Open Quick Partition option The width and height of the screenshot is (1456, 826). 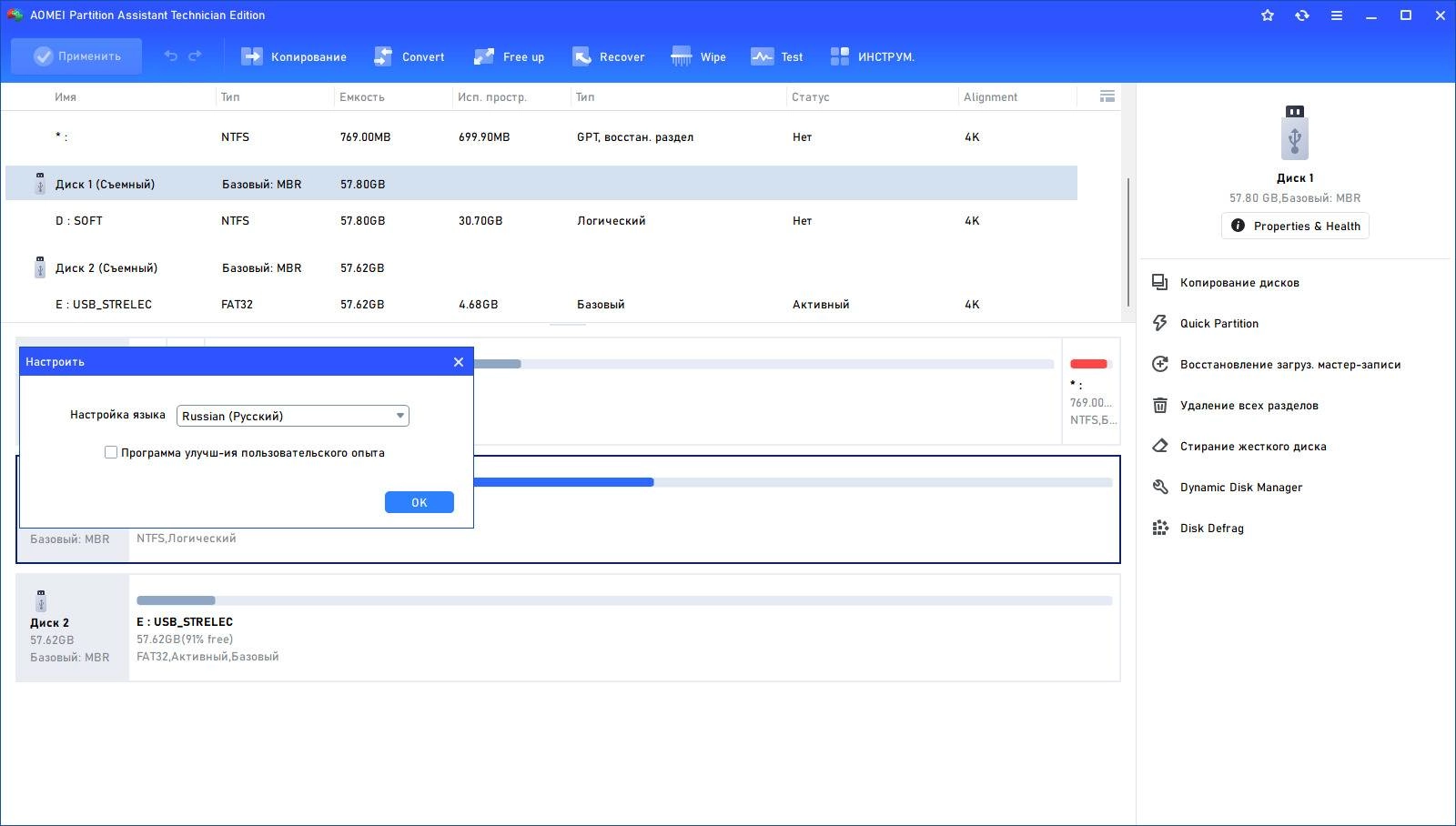click(x=1219, y=324)
